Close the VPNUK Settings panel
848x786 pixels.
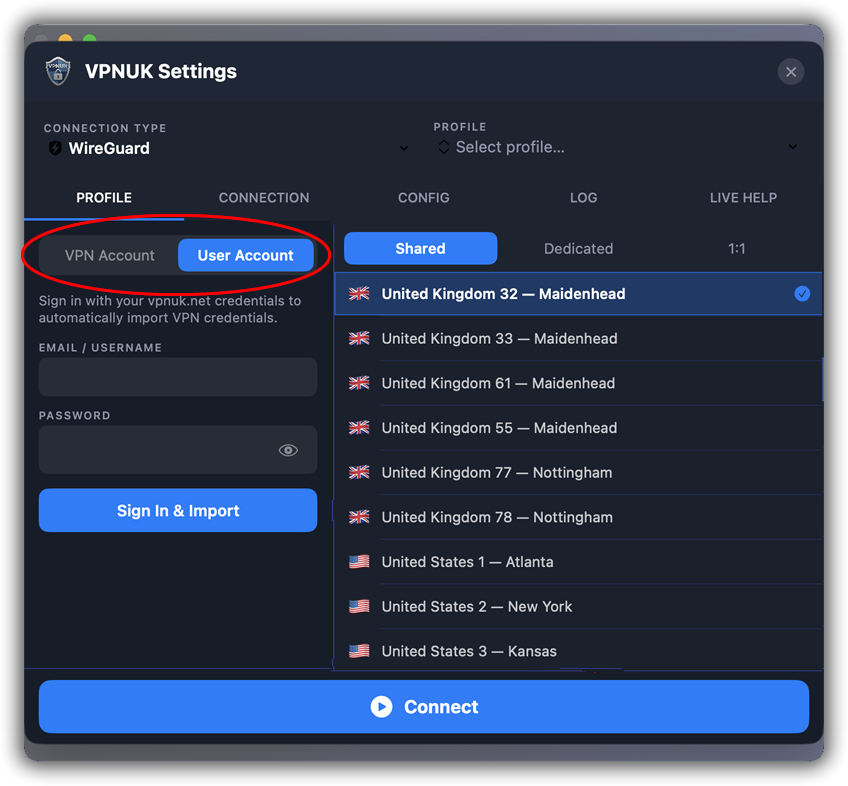coord(791,71)
